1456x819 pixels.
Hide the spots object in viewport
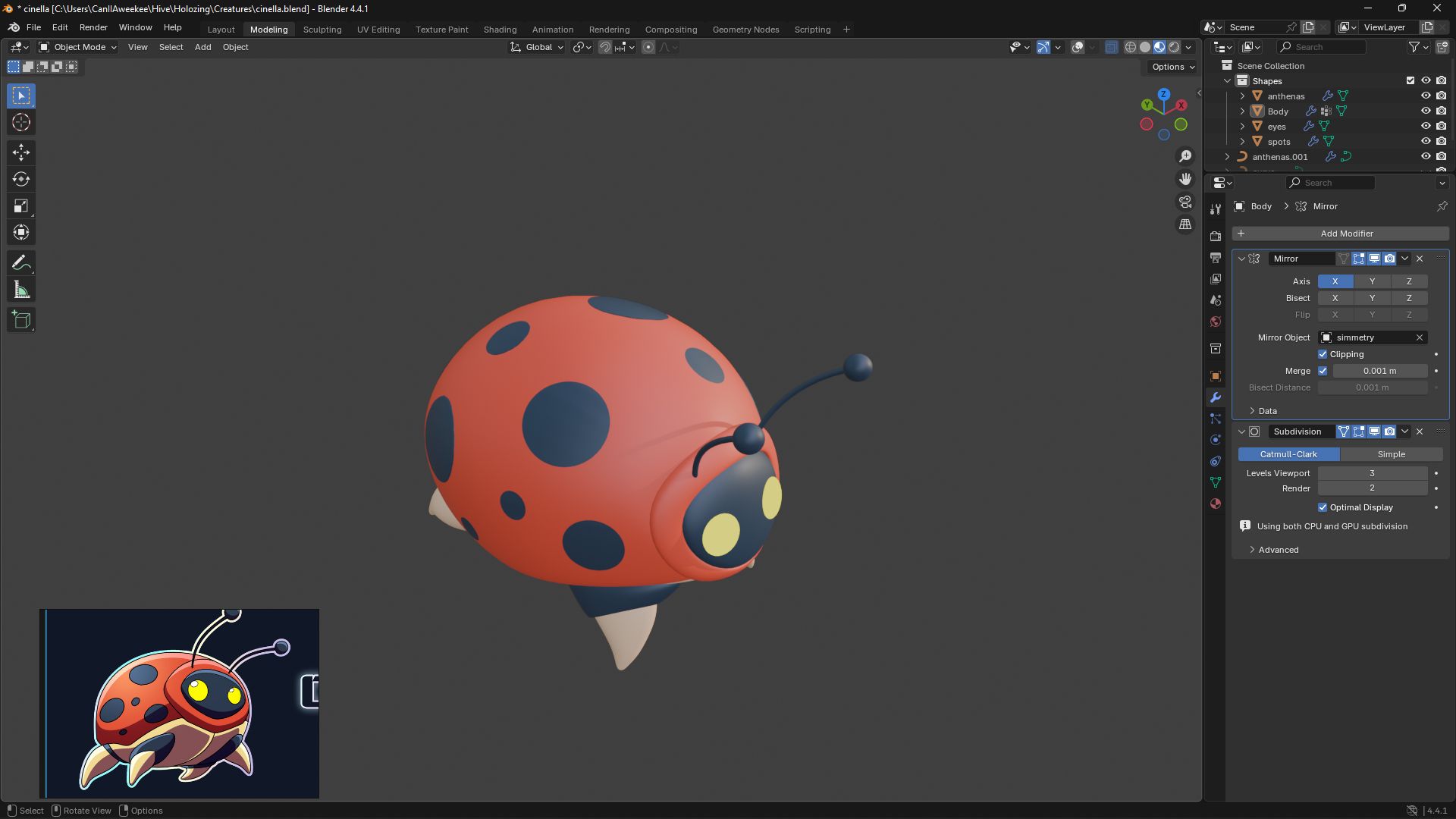[x=1426, y=142]
